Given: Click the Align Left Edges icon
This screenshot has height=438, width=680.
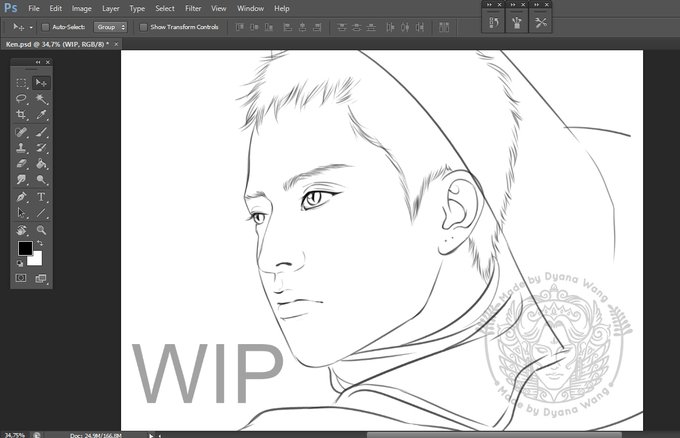Looking at the screenshot, I should pyautogui.click(x=288, y=27).
